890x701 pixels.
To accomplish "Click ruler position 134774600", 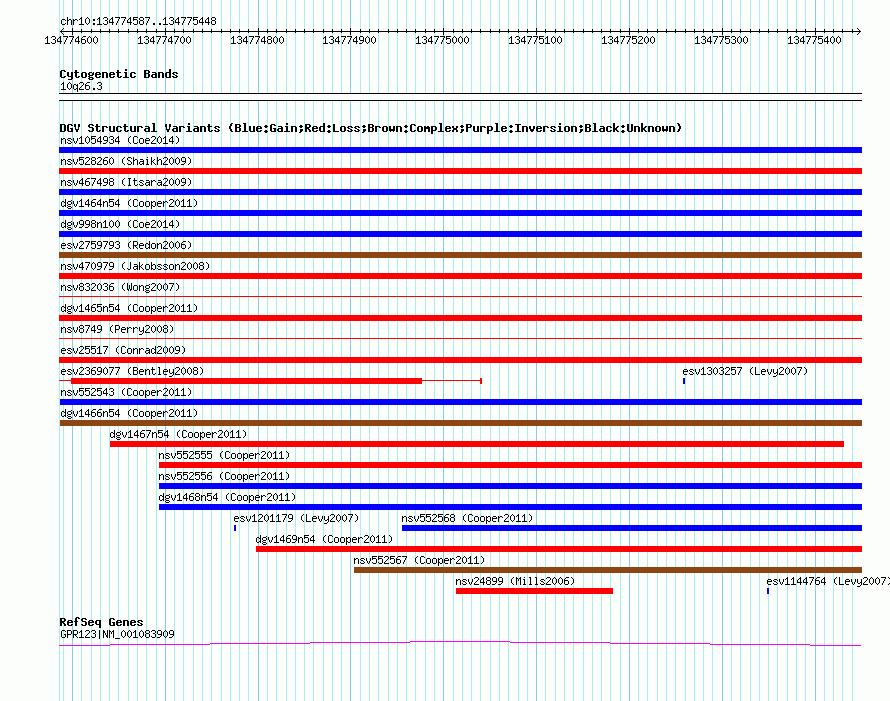I will coord(72,40).
